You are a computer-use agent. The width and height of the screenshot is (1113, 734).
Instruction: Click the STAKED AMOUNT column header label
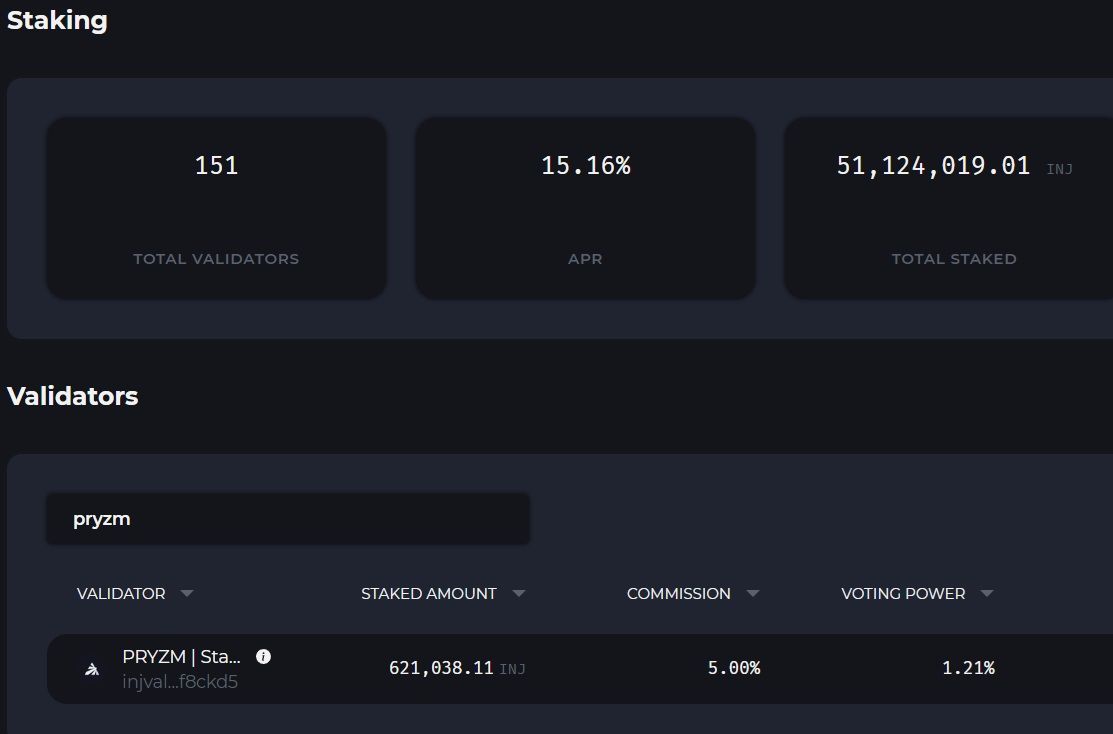[x=429, y=593]
